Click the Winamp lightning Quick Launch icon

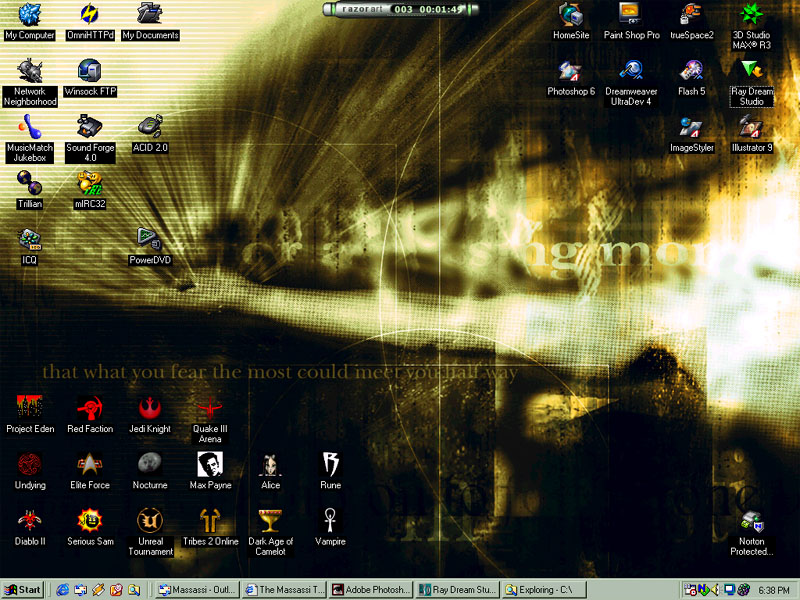98,590
